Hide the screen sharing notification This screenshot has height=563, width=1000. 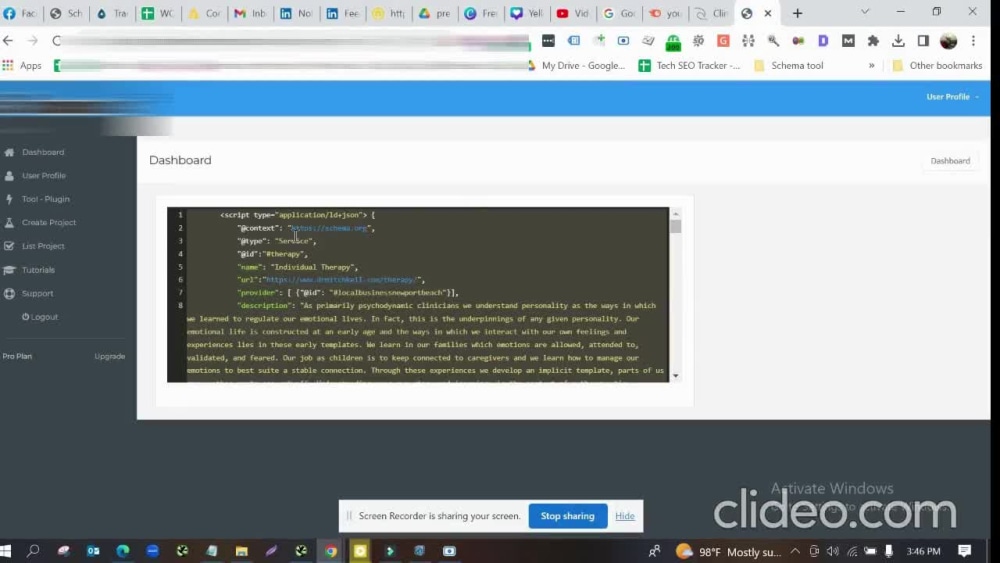624,516
